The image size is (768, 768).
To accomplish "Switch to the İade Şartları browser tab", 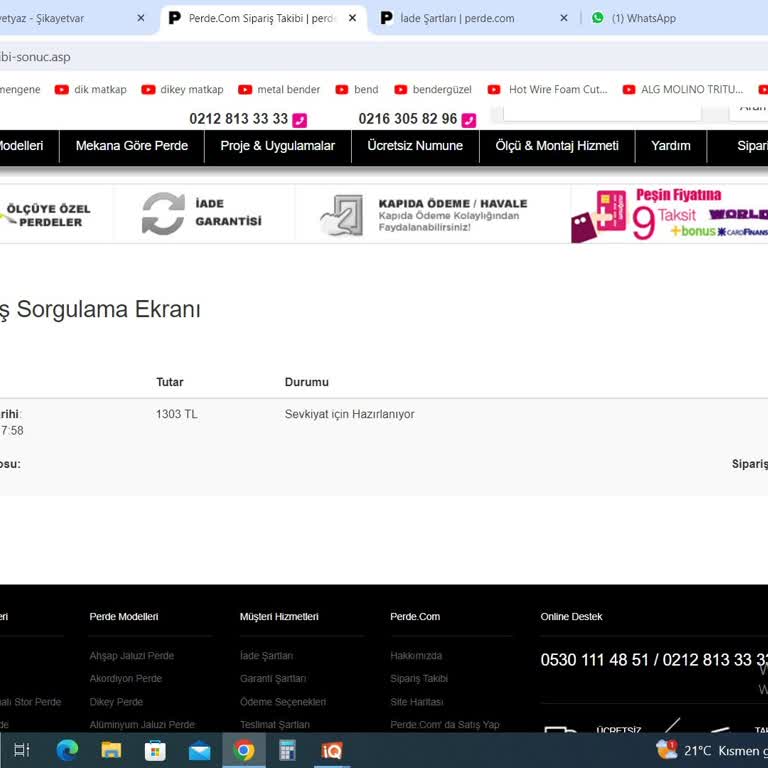I will click(x=457, y=18).
